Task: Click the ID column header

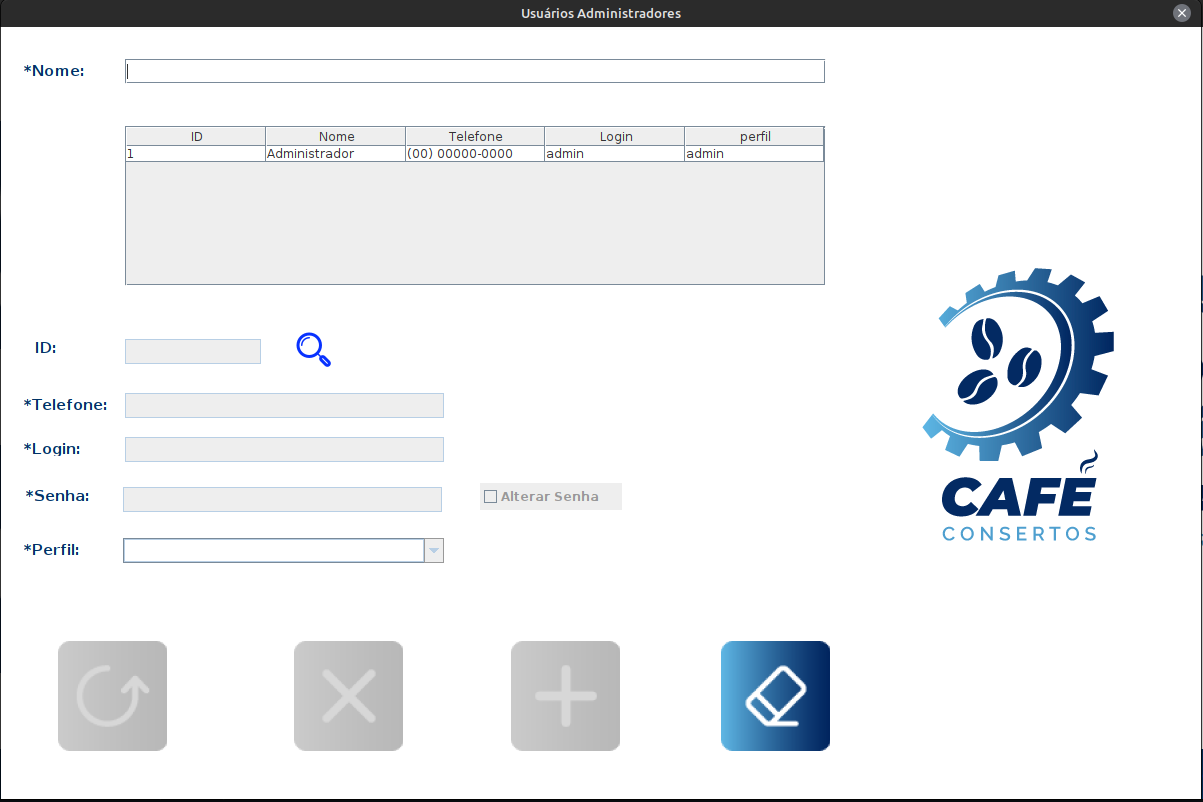Action: [195, 136]
